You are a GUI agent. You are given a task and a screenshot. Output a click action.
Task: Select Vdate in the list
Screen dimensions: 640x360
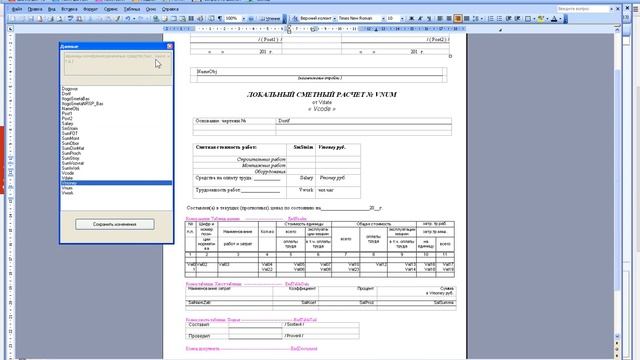67,178
